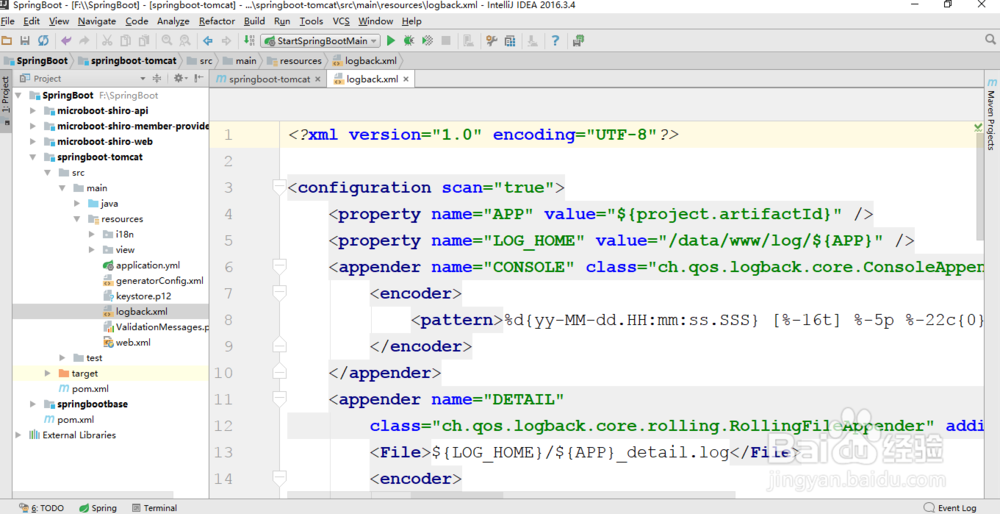Hide the Project panel with collapse icon
The width and height of the screenshot is (1000, 514).
[x=199, y=78]
